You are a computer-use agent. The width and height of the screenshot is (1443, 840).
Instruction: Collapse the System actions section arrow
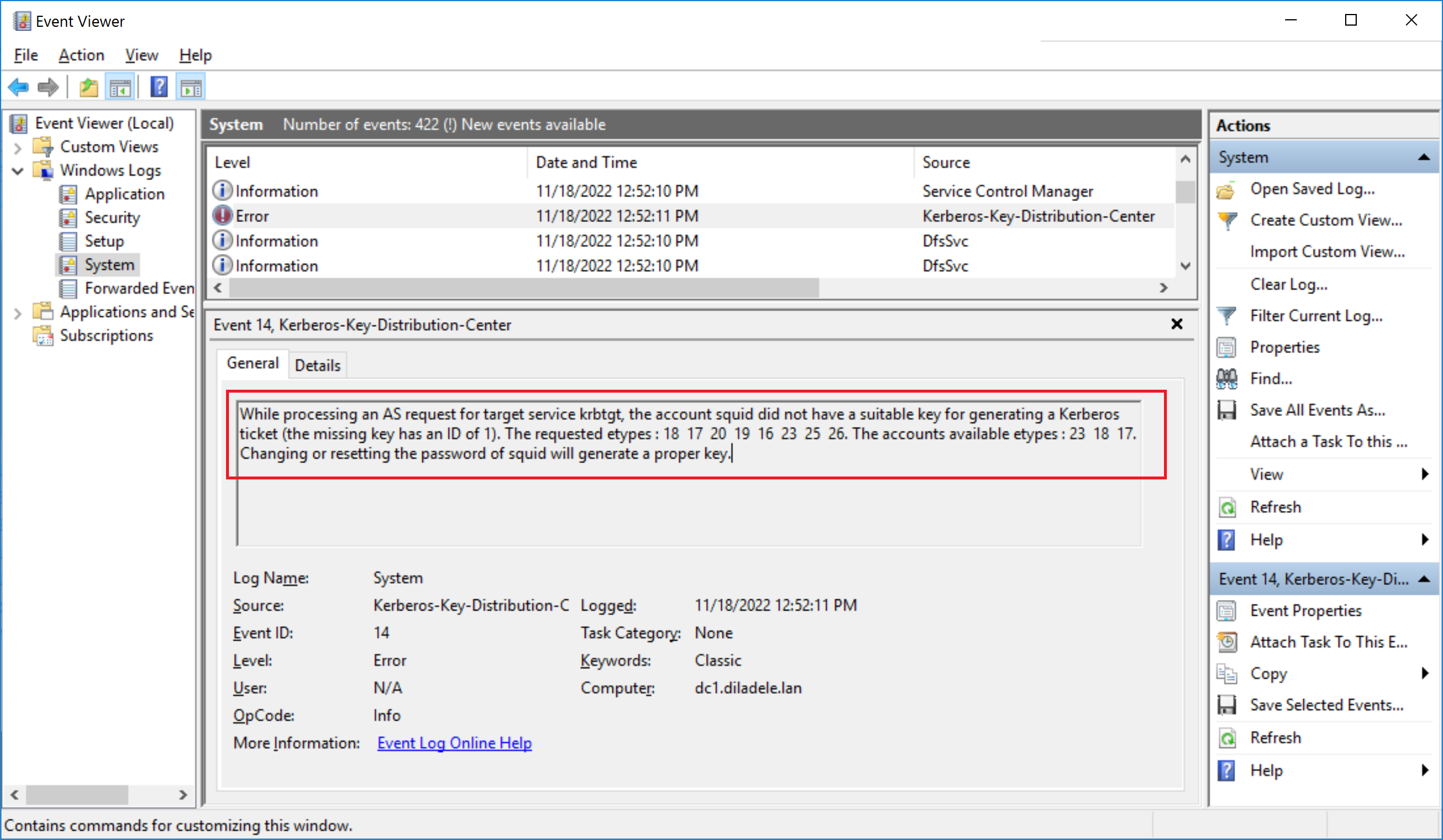1424,157
